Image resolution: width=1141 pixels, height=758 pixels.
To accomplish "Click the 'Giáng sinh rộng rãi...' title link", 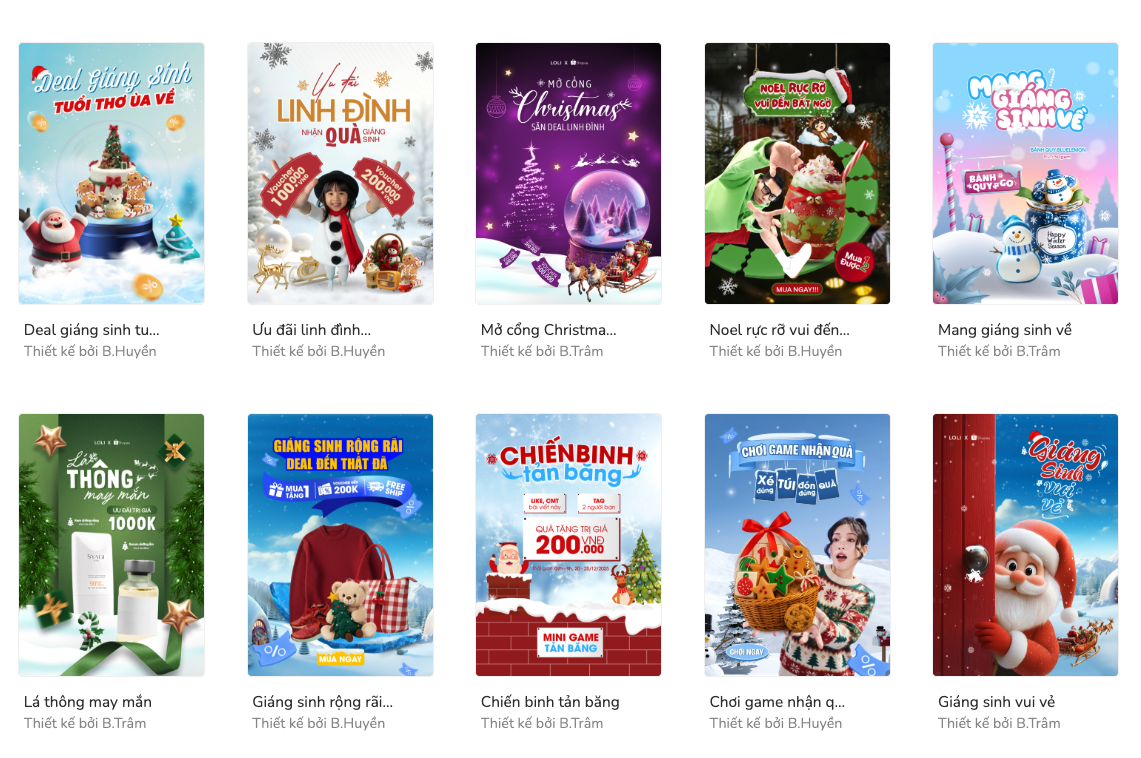I will point(322,702).
